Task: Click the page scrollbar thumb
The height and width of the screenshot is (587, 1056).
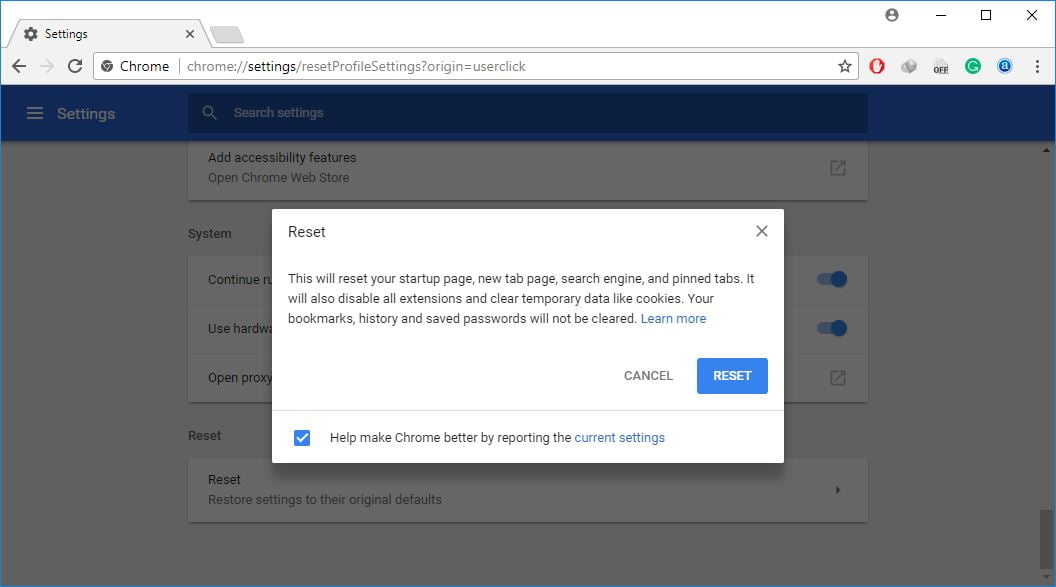Action: pyautogui.click(x=1046, y=539)
